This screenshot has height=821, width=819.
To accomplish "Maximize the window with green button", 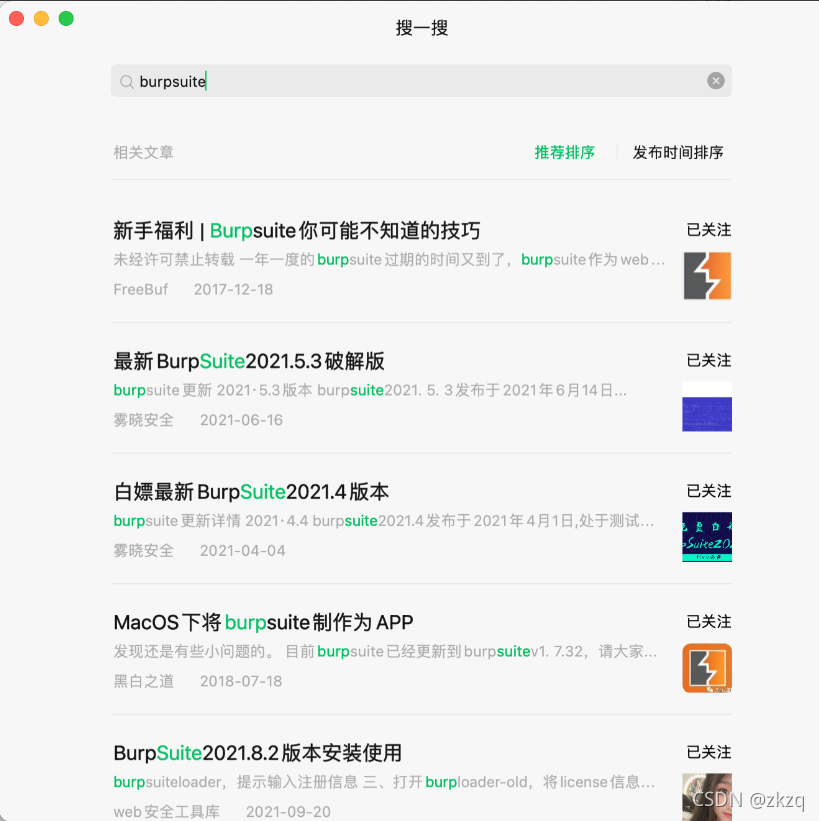I will click(x=66, y=18).
